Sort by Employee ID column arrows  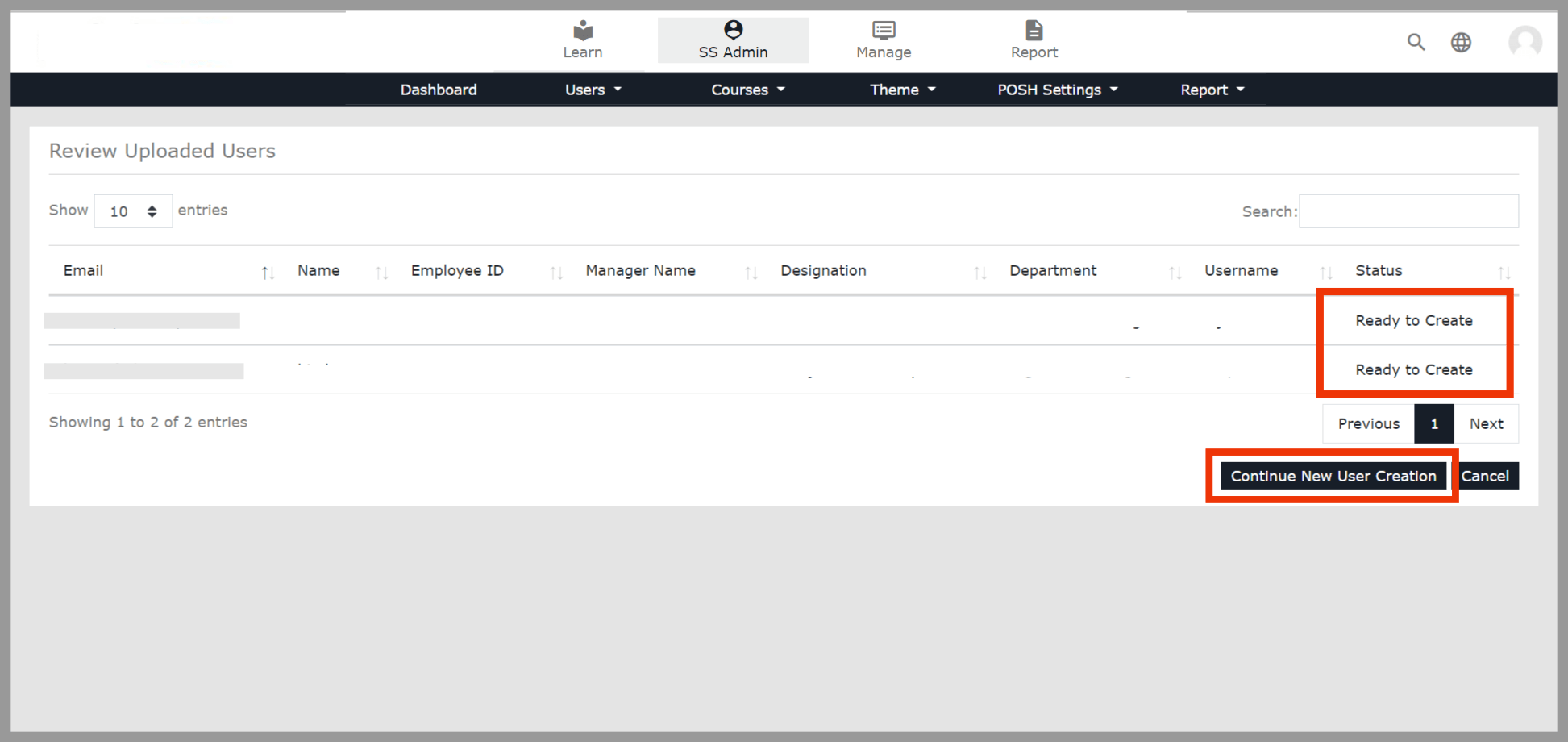pos(556,273)
